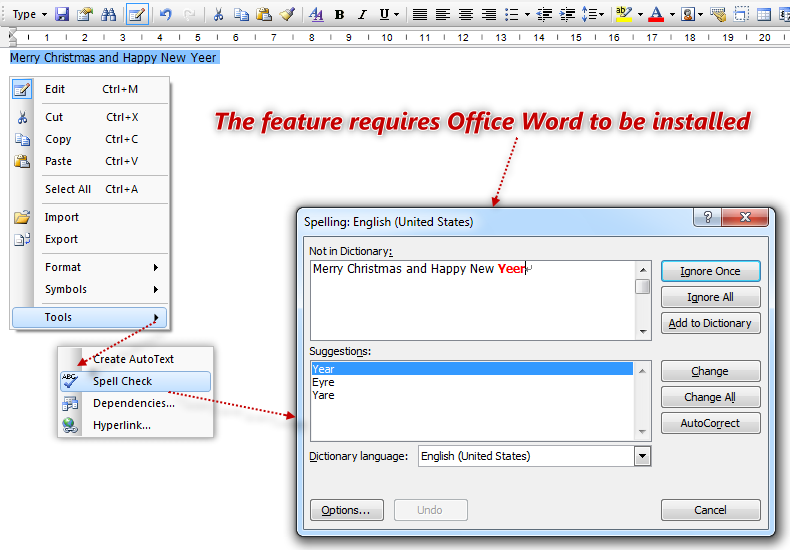790x550 pixels.
Task: Select Dependencies in Tools submenu
Action: pos(135,403)
